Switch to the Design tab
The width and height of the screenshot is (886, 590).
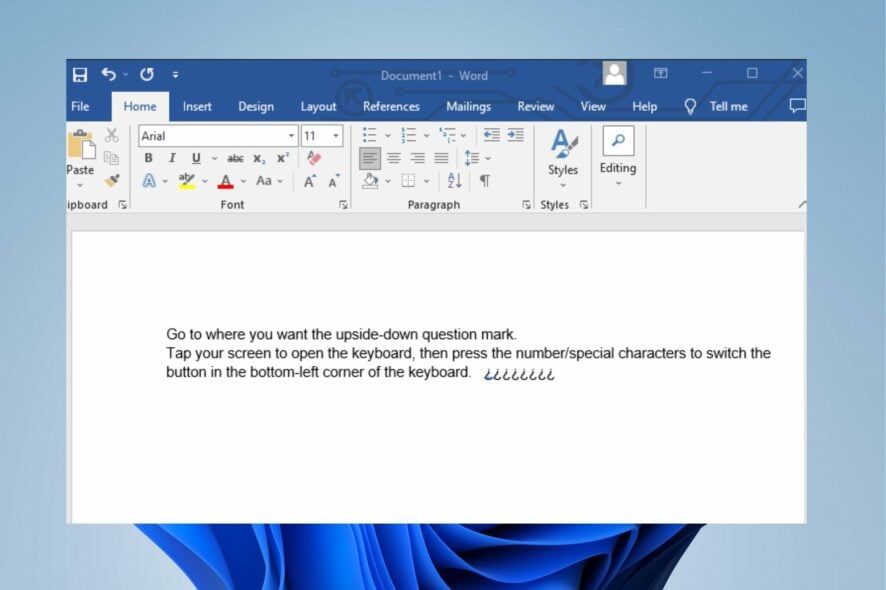pyautogui.click(x=256, y=106)
